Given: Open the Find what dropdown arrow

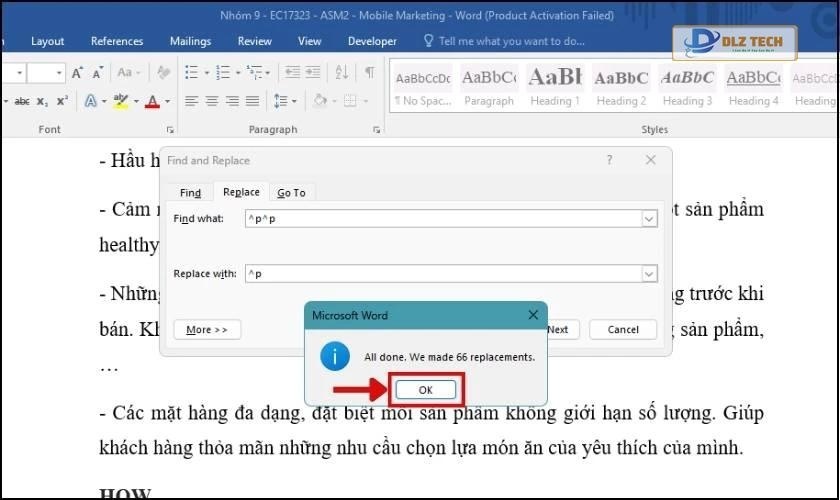Looking at the screenshot, I should (x=649, y=219).
